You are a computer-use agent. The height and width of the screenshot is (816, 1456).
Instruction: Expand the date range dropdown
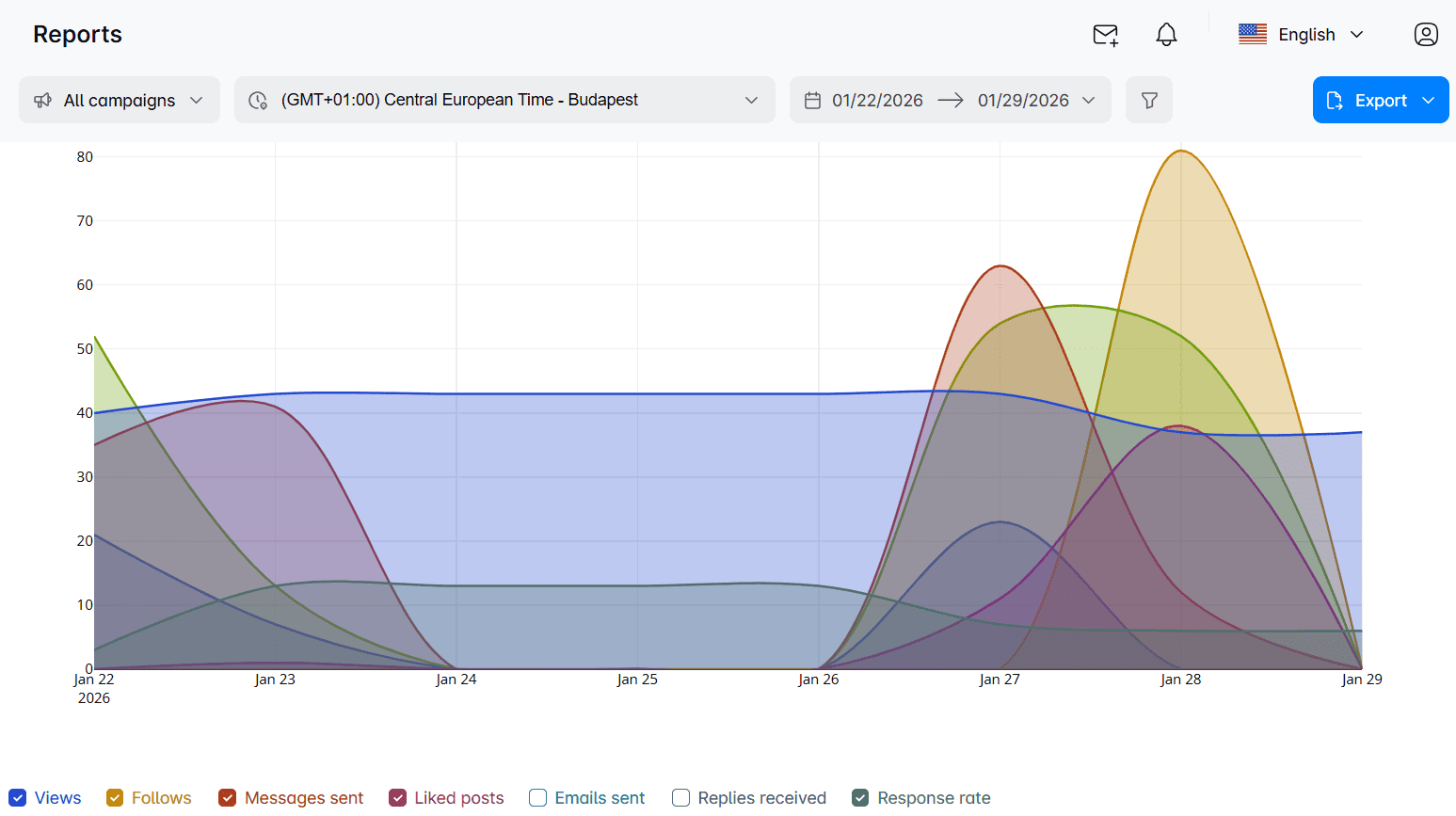[x=1089, y=100]
